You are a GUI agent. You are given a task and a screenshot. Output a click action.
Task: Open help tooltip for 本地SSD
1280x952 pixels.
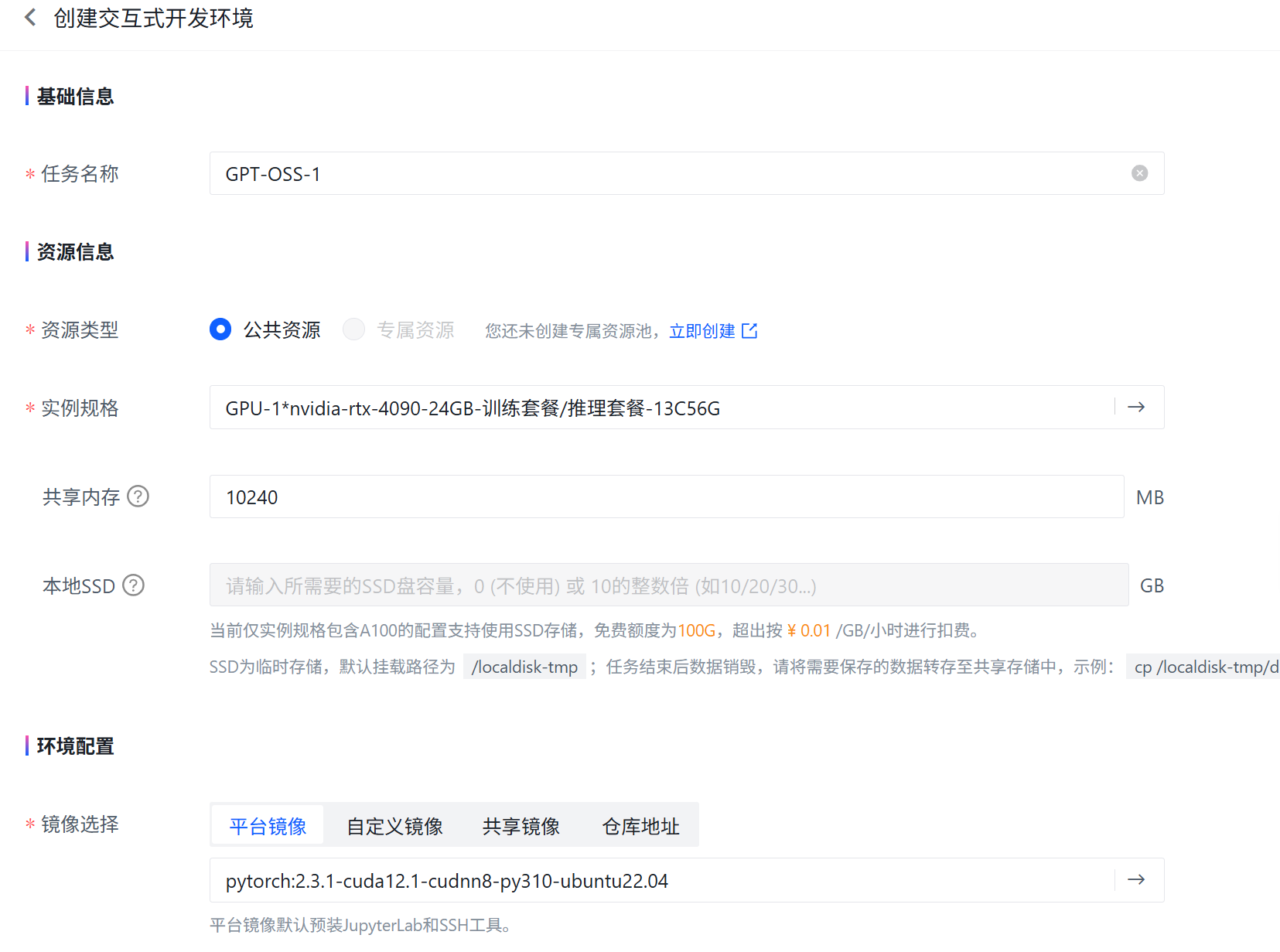134,585
